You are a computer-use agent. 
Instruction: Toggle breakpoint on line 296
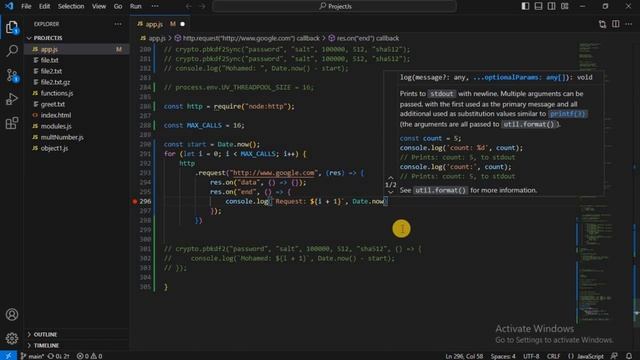(135, 201)
